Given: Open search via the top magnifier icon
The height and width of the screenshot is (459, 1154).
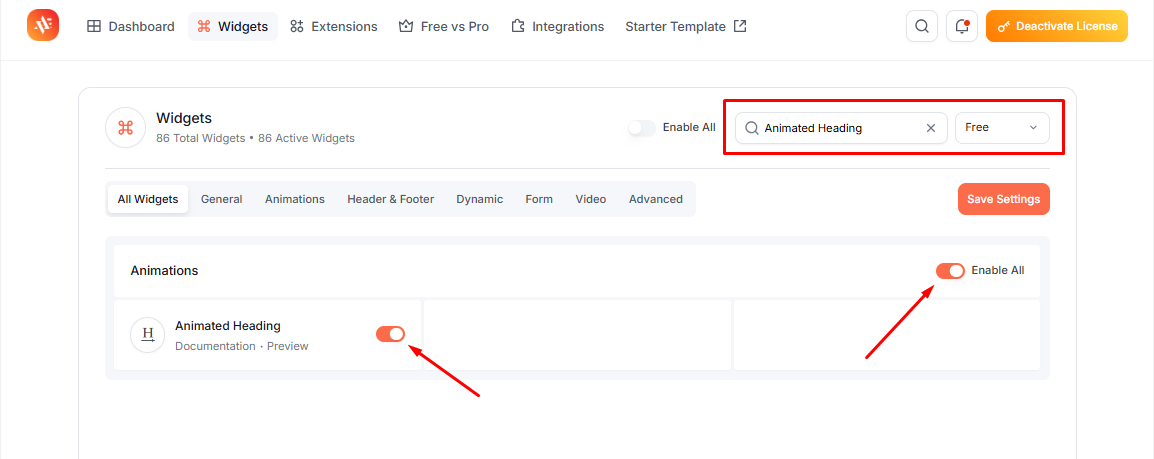Looking at the screenshot, I should click(921, 26).
